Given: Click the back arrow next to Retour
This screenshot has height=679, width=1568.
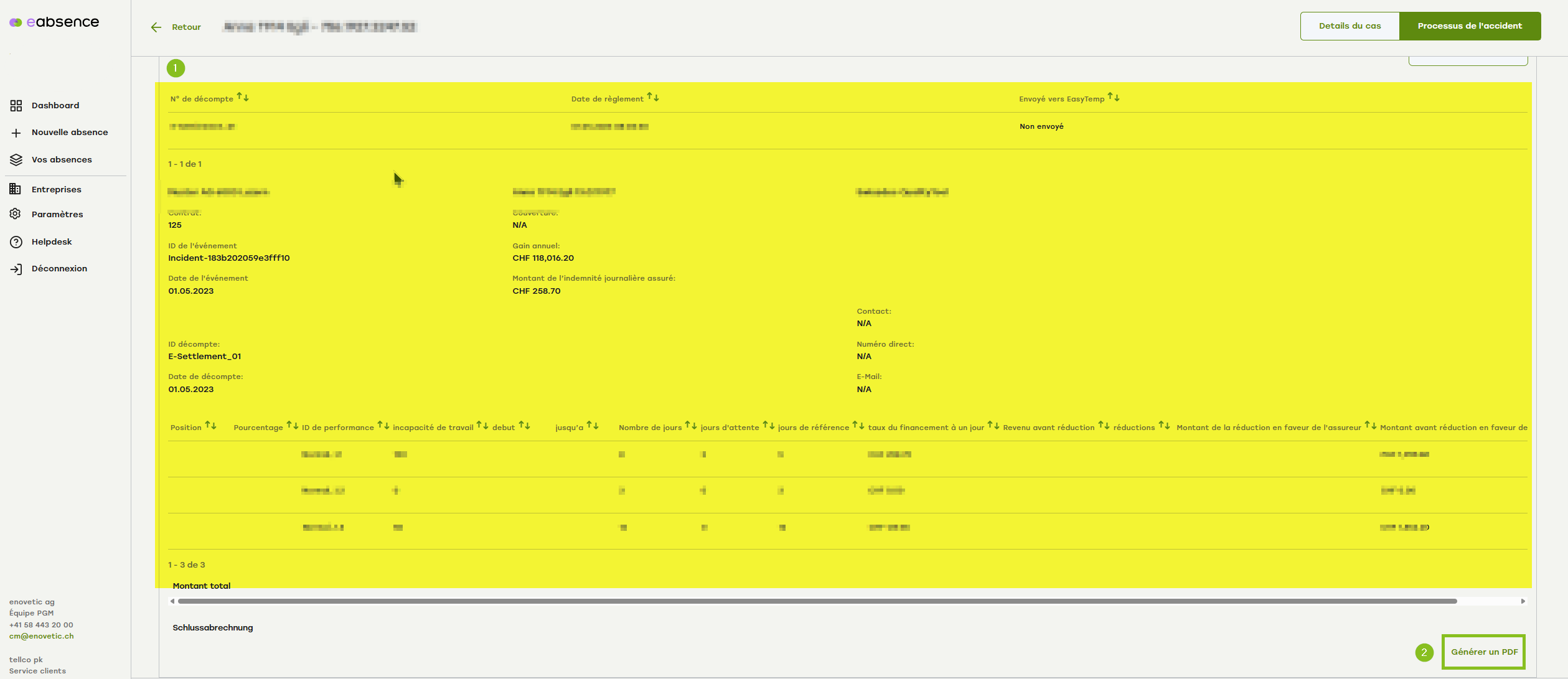Looking at the screenshot, I should (156, 27).
